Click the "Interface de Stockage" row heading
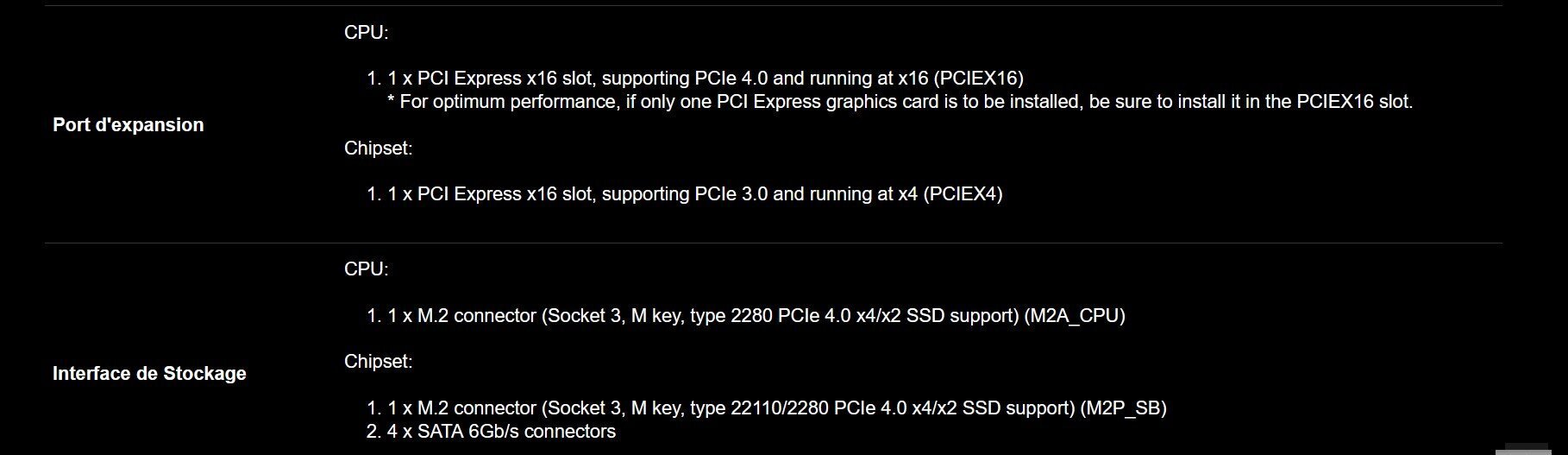The height and width of the screenshot is (455, 1568). (149, 374)
